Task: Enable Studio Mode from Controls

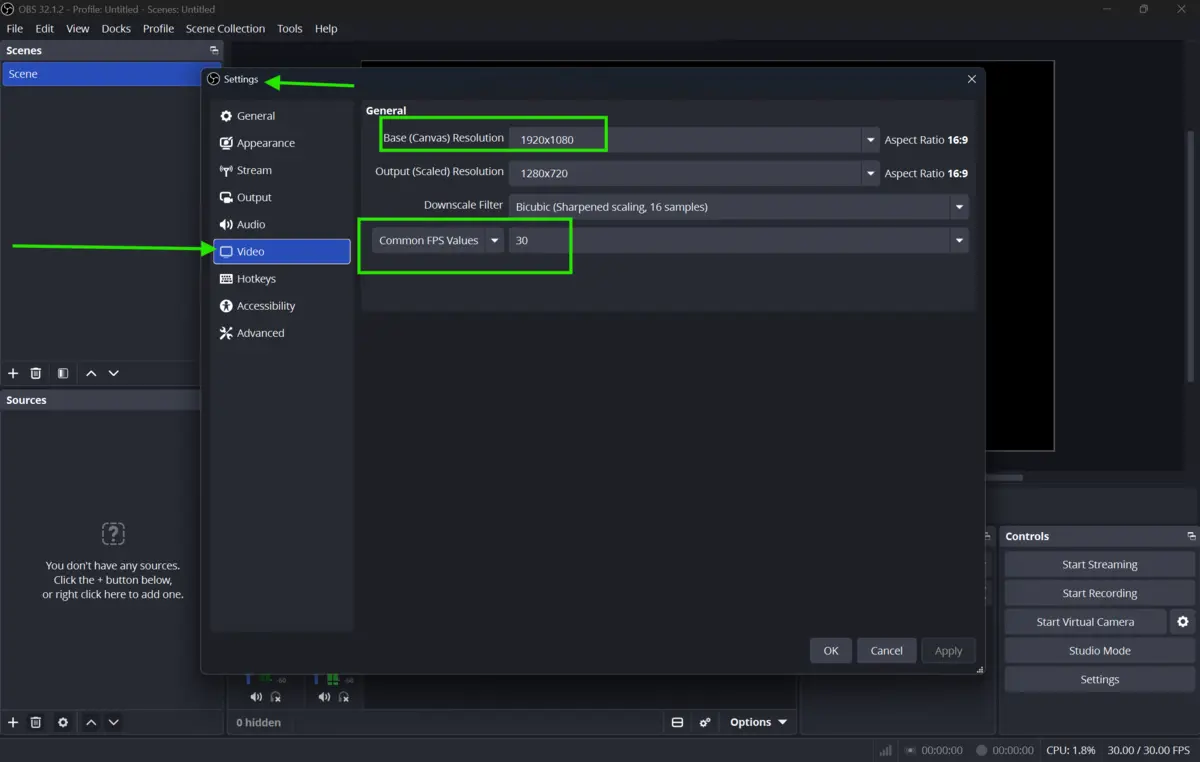Action: [1100, 650]
